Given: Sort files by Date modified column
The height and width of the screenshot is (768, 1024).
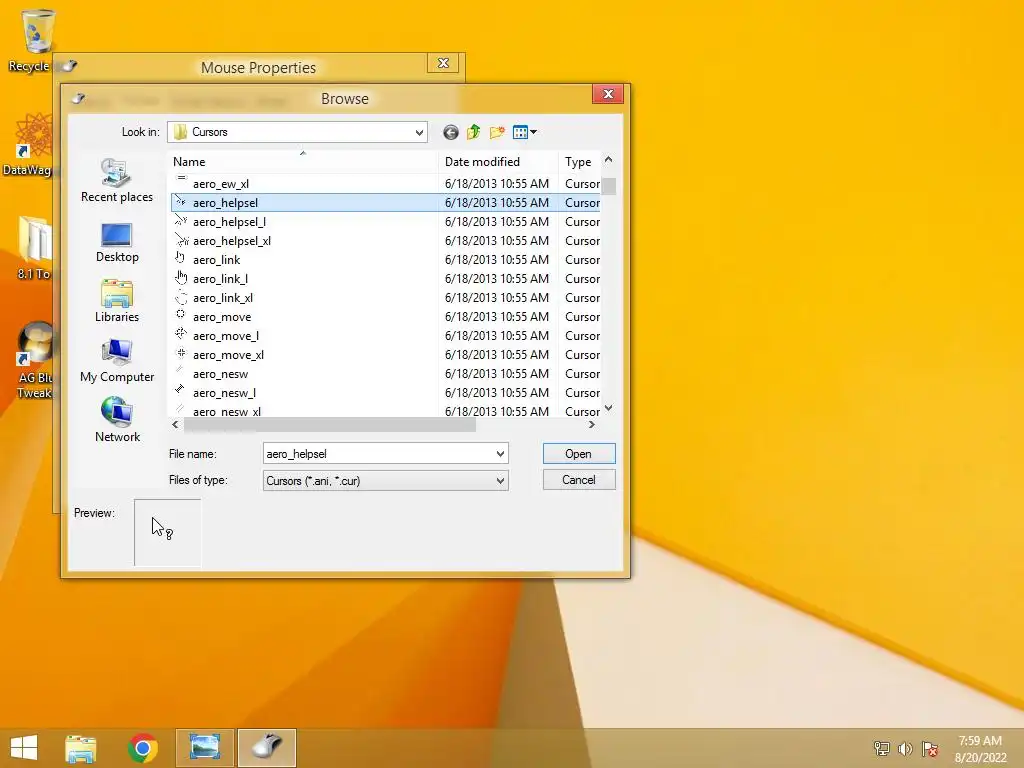Looking at the screenshot, I should [x=498, y=162].
